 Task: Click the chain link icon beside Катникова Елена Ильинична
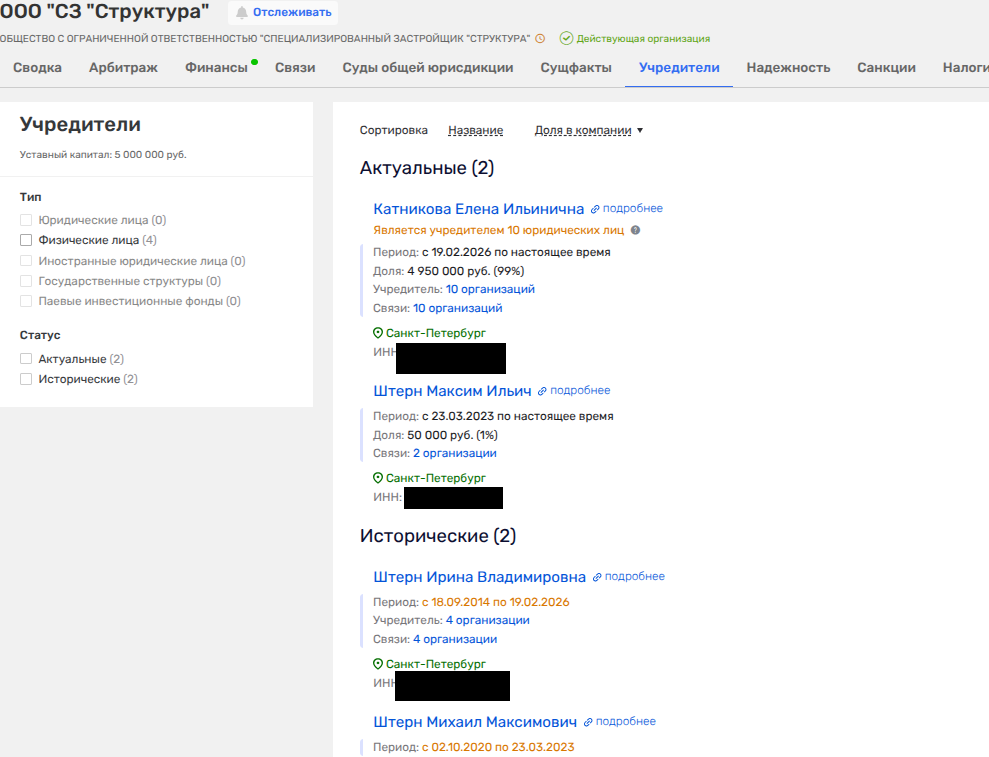tap(595, 209)
